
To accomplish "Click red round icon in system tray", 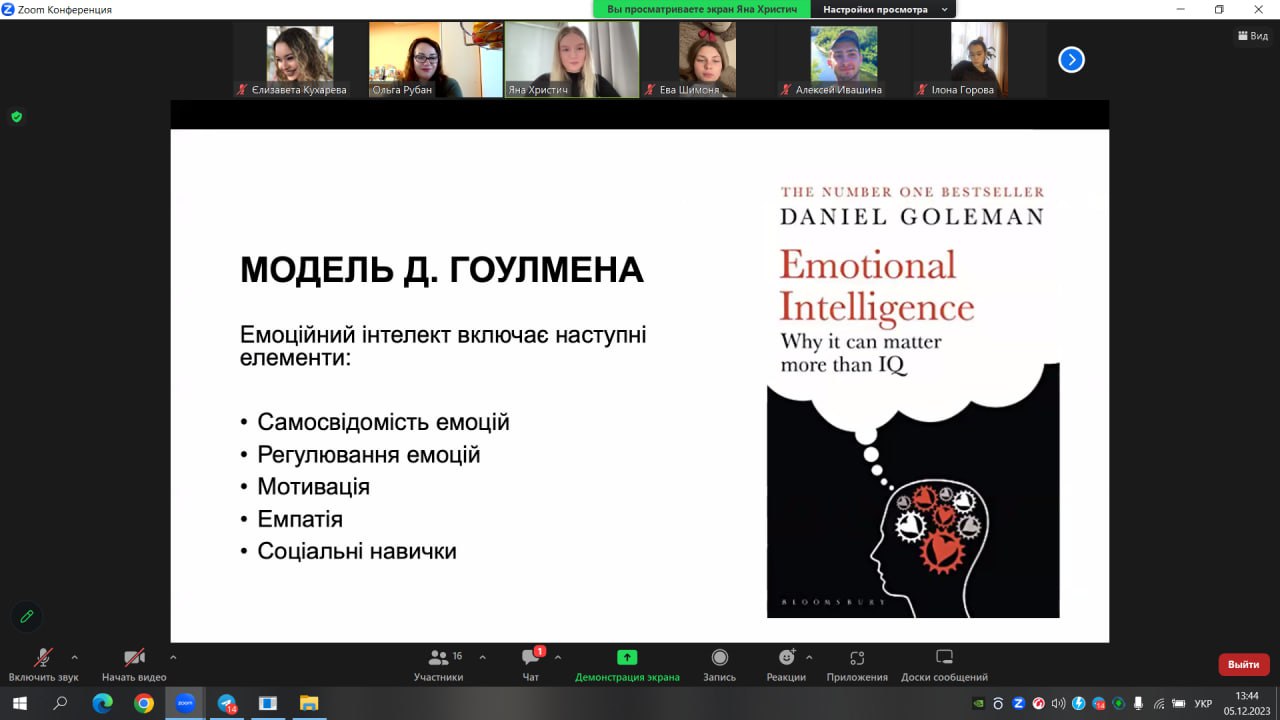I will (1039, 703).
